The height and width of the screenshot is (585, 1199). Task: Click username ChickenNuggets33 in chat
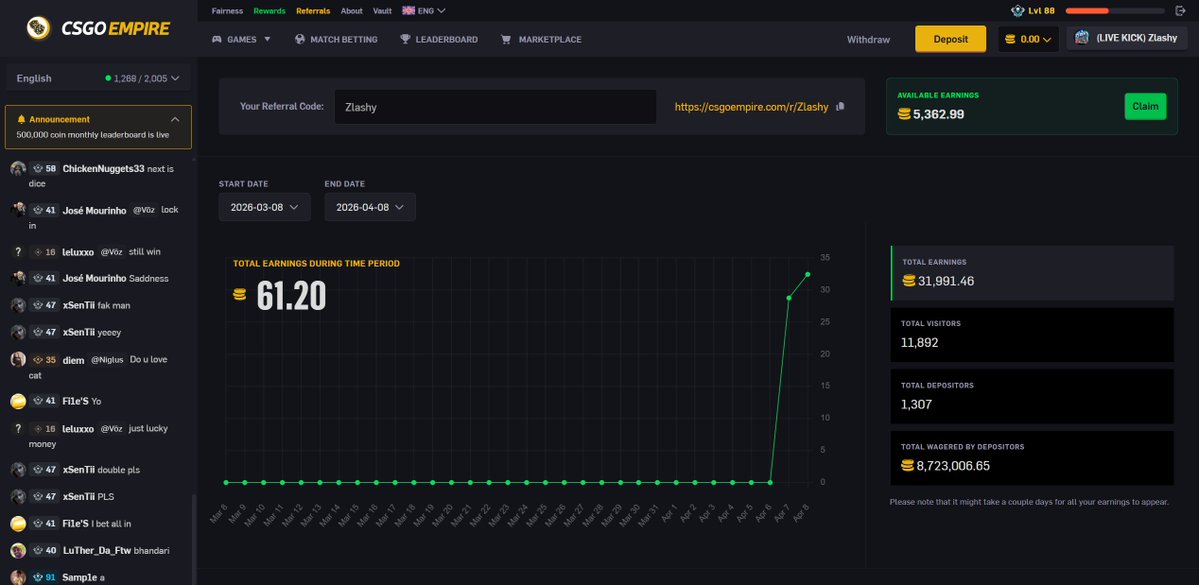[103, 169]
